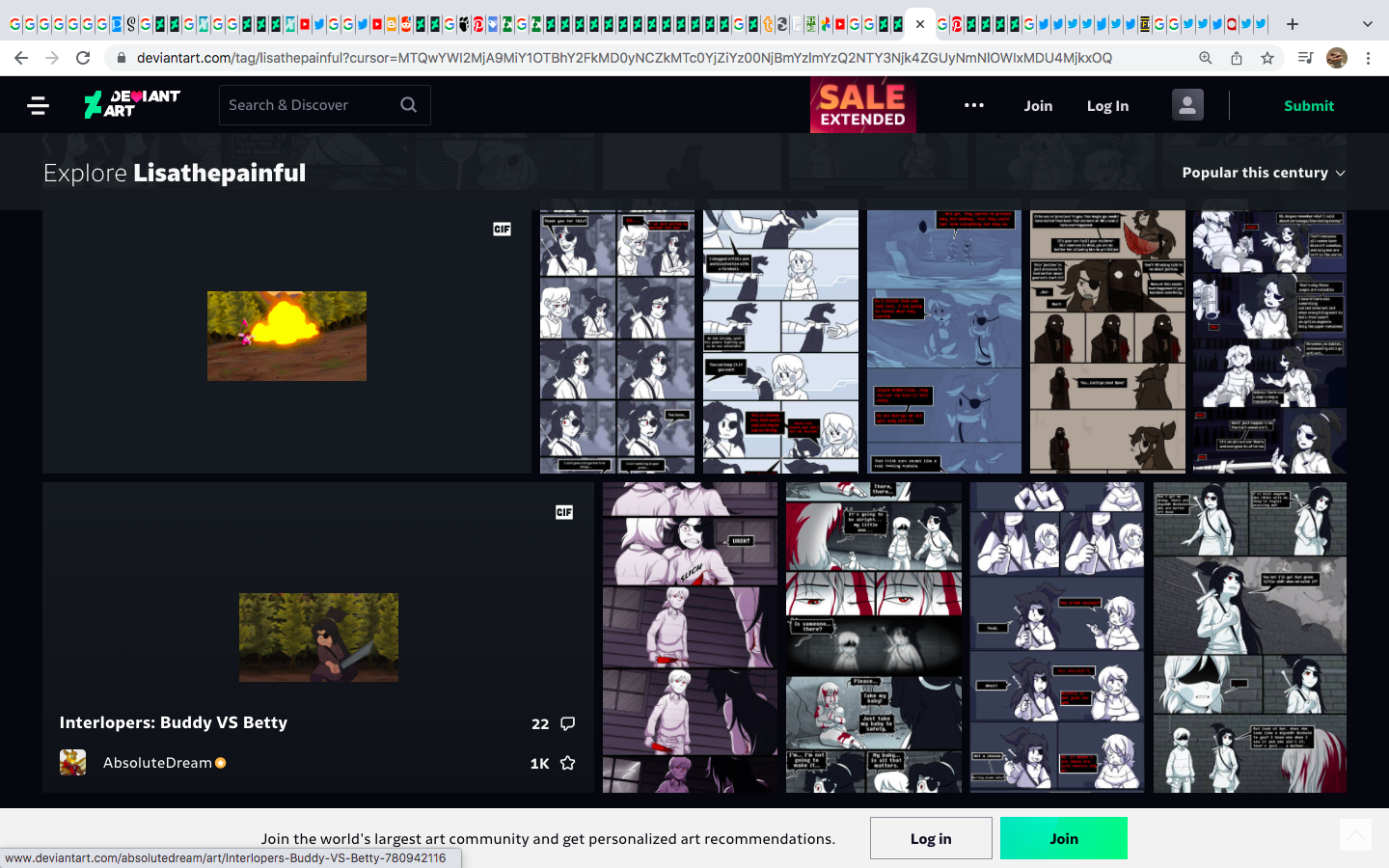Screen dimensions: 1389x868
Task: Bookmark this page with star icon
Action: [x=1267, y=58]
